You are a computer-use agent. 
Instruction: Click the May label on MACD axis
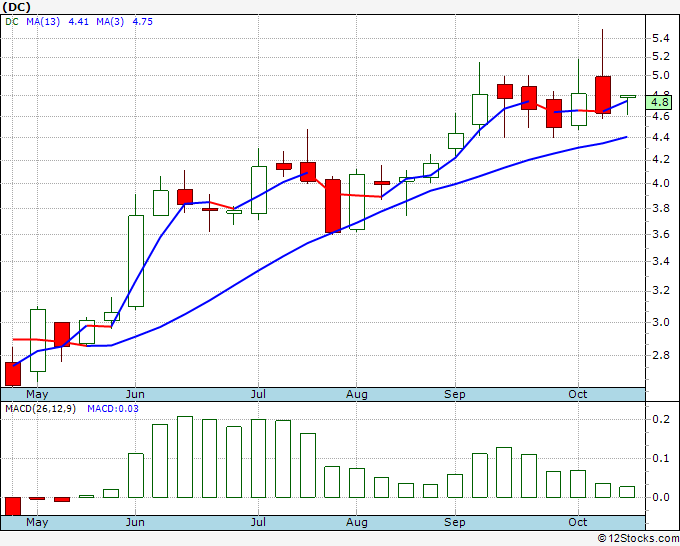tap(37, 522)
